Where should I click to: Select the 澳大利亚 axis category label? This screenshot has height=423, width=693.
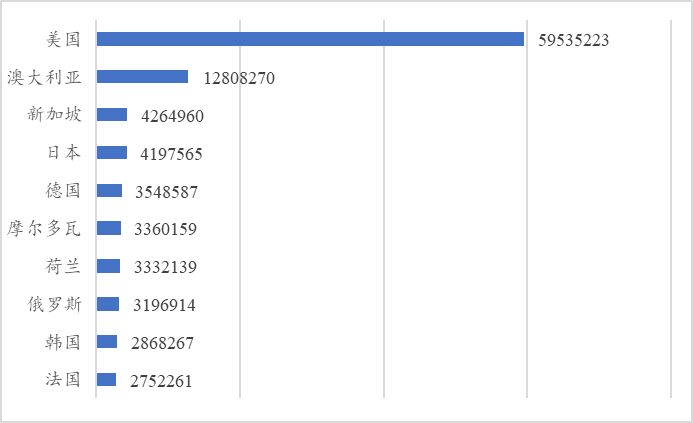[x=44, y=77]
